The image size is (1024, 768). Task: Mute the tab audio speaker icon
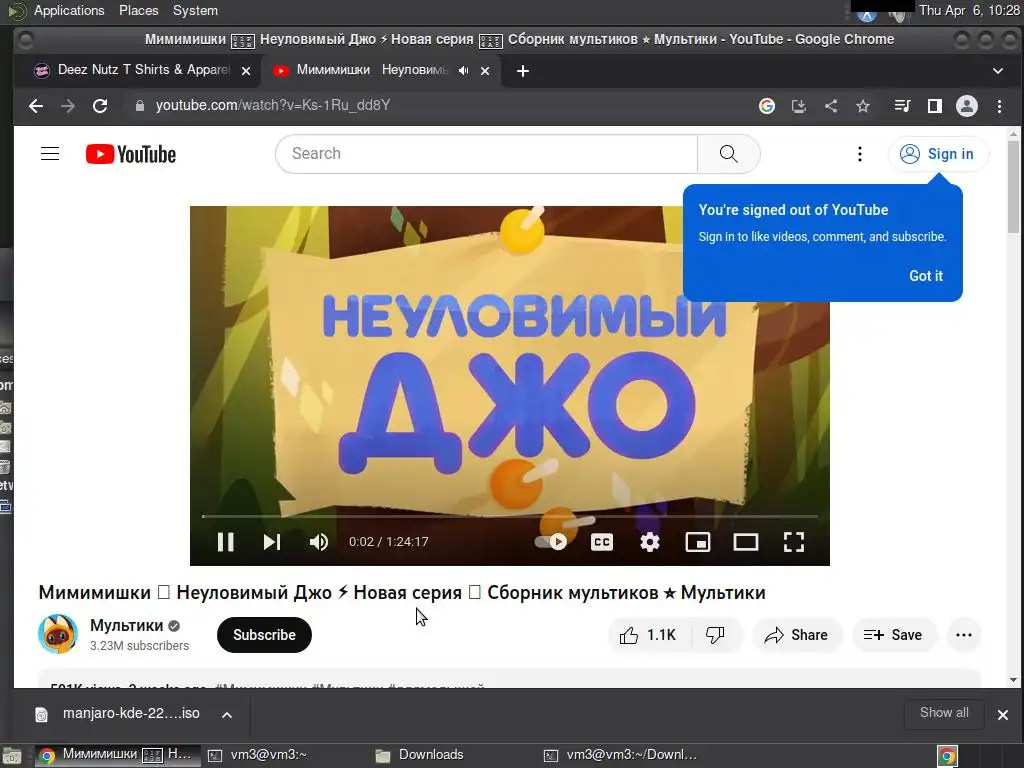pos(463,71)
